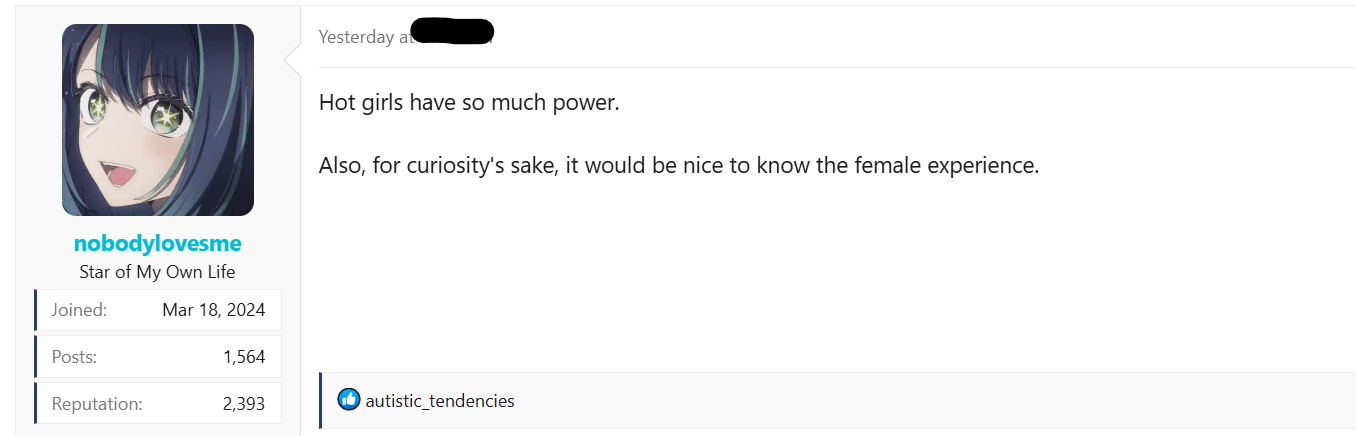Open the 1,564 posts count
Image resolution: width=1356 pixels, height=436 pixels.
click(x=244, y=357)
